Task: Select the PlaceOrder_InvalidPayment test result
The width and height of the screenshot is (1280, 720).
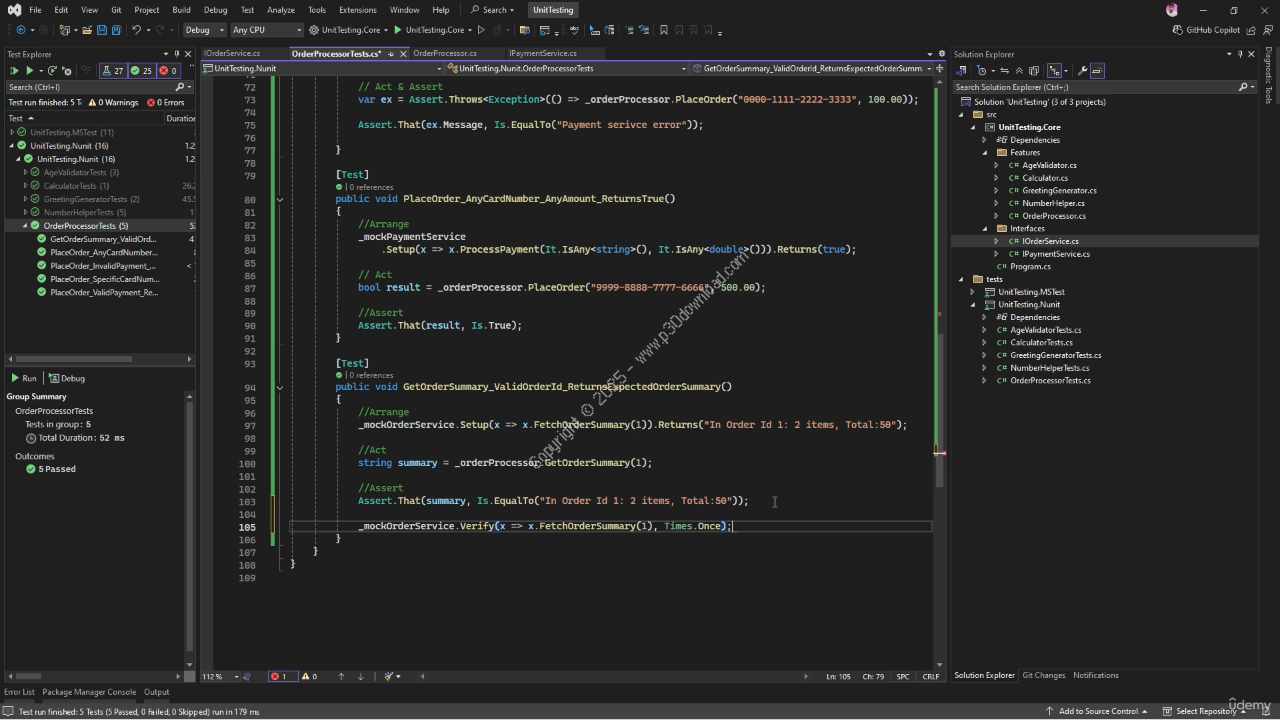Action: [x=103, y=266]
